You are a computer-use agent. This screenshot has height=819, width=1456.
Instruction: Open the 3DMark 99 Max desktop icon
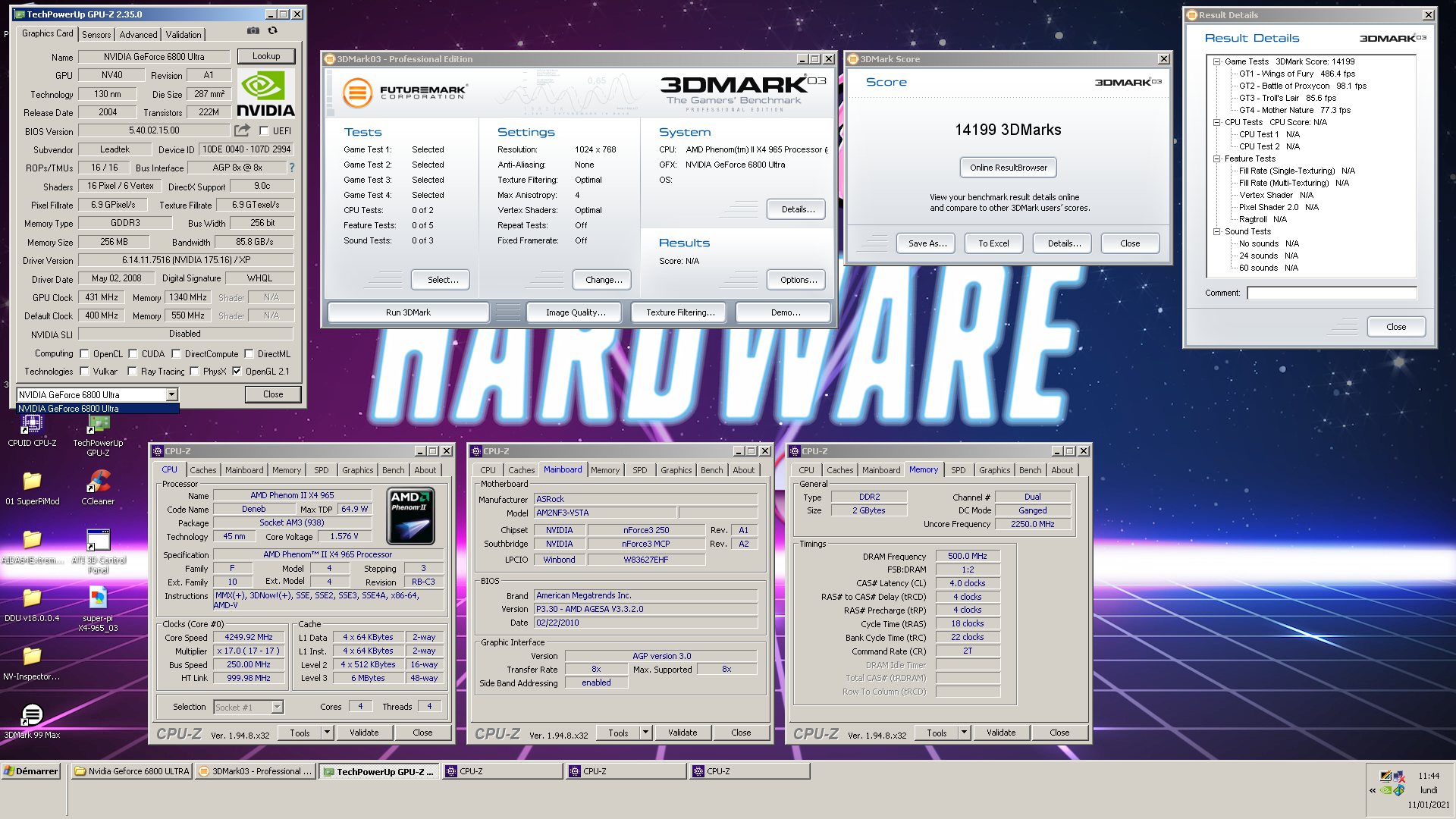click(32, 721)
